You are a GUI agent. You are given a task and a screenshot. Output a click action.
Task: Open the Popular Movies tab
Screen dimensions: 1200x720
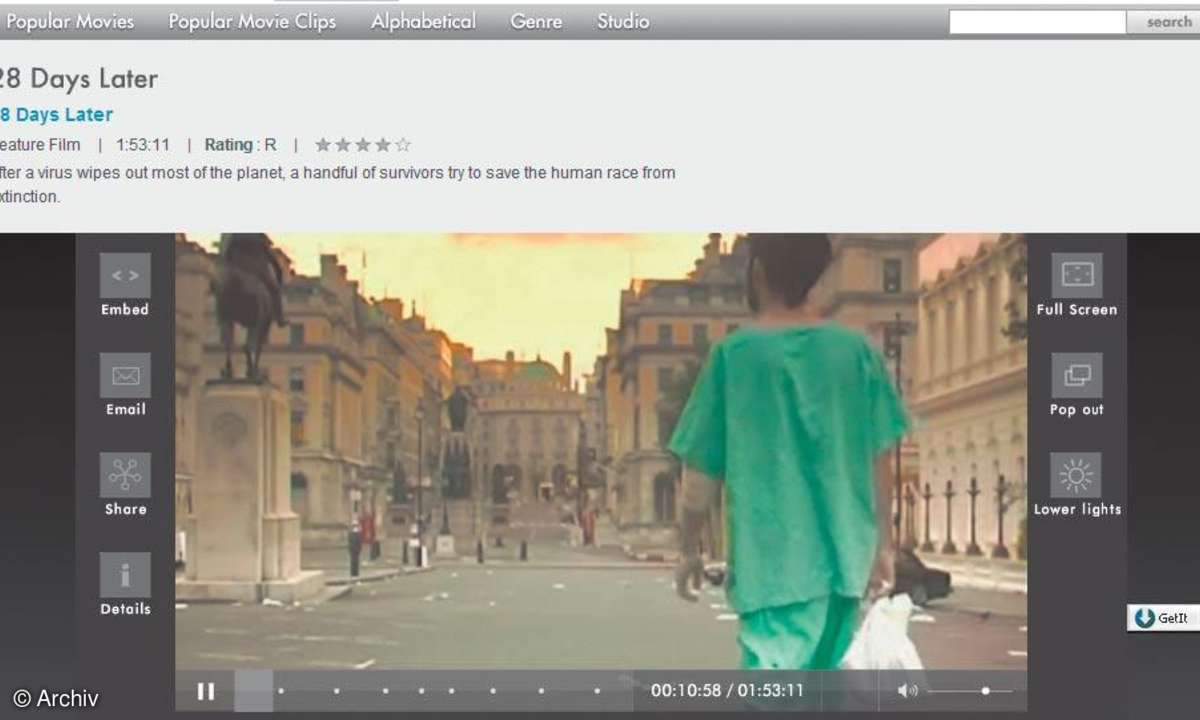tap(70, 21)
